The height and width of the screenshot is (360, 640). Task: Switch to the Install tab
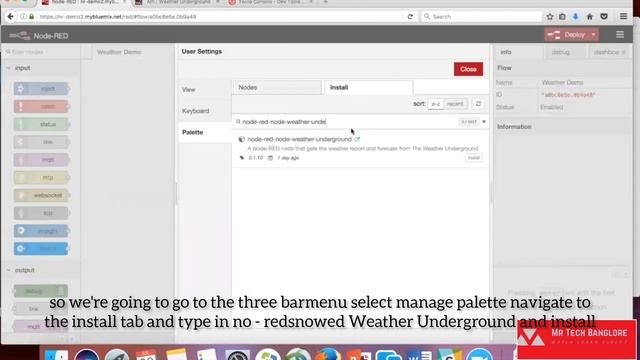click(369, 87)
